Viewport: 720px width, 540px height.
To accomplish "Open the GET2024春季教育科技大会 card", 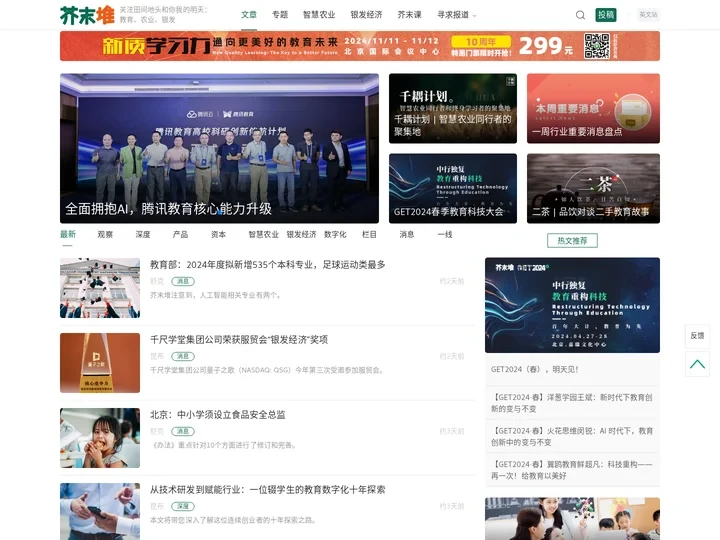I will point(453,188).
